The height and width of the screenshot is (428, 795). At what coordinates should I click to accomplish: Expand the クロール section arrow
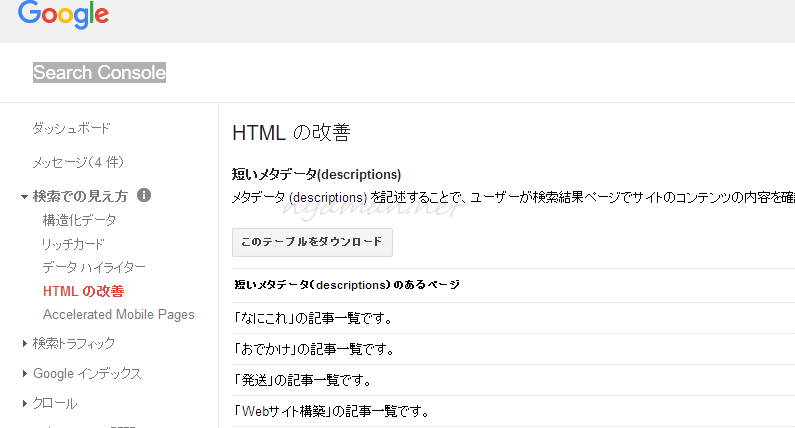click(x=24, y=404)
